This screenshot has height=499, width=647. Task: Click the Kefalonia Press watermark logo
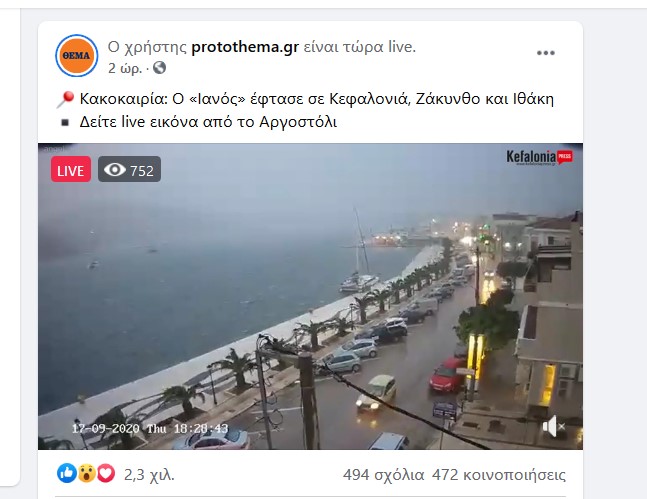[x=539, y=157]
